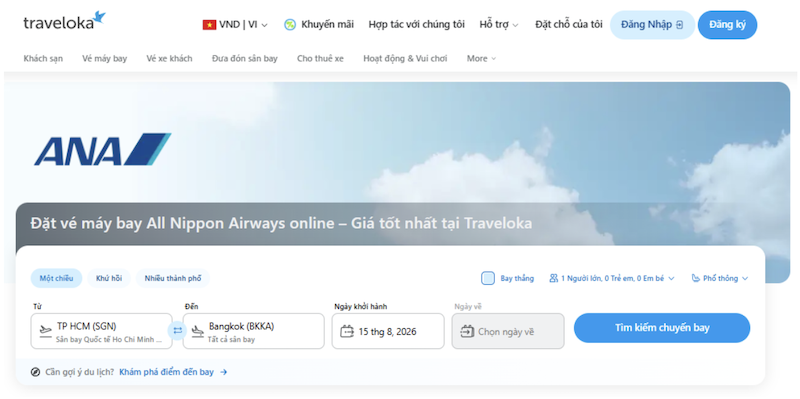Open VND | VI currency language dropdown
The image size is (800, 399).
pyautogui.click(x=235, y=24)
